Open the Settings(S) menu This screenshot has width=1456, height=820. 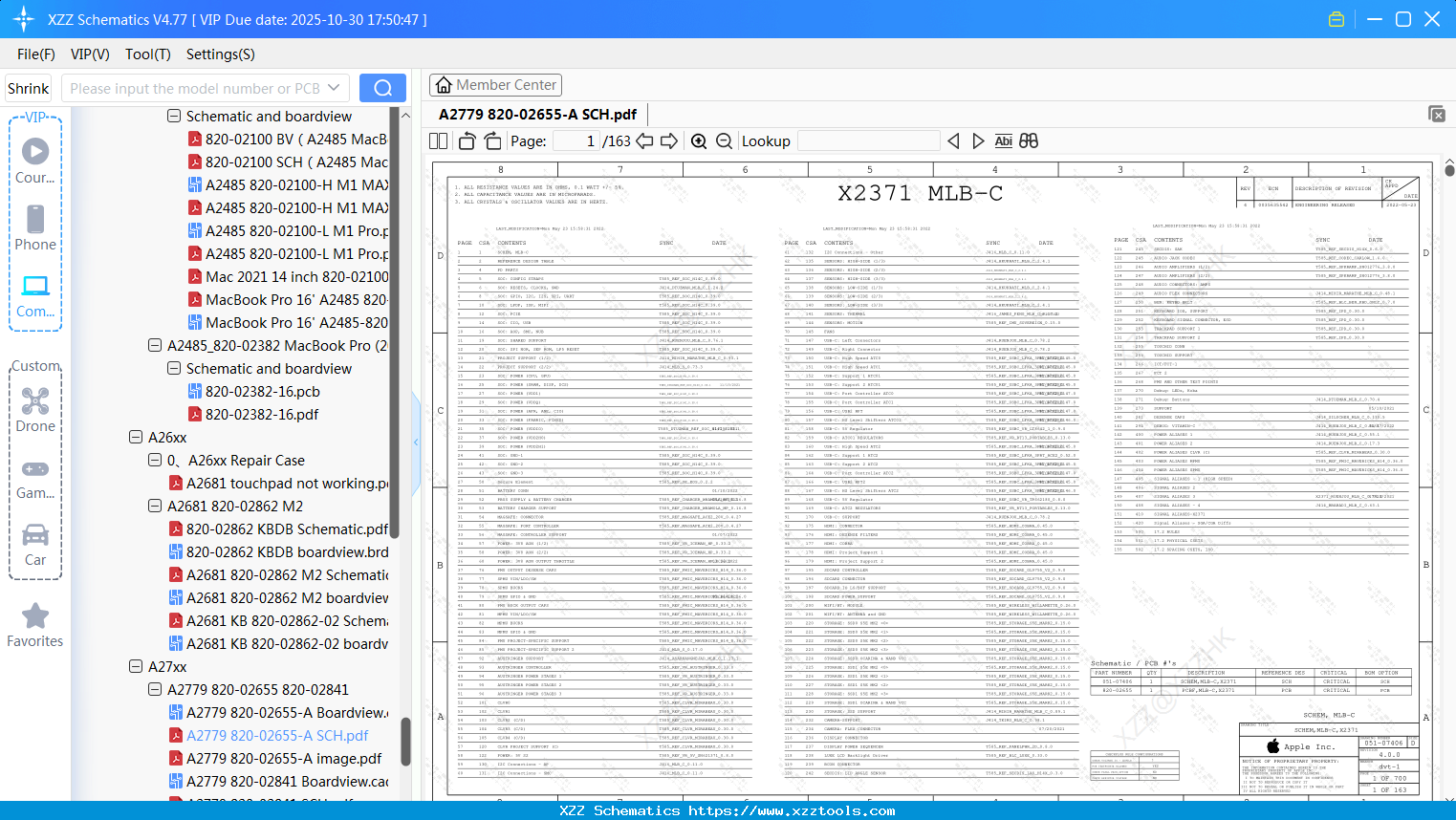tap(221, 54)
